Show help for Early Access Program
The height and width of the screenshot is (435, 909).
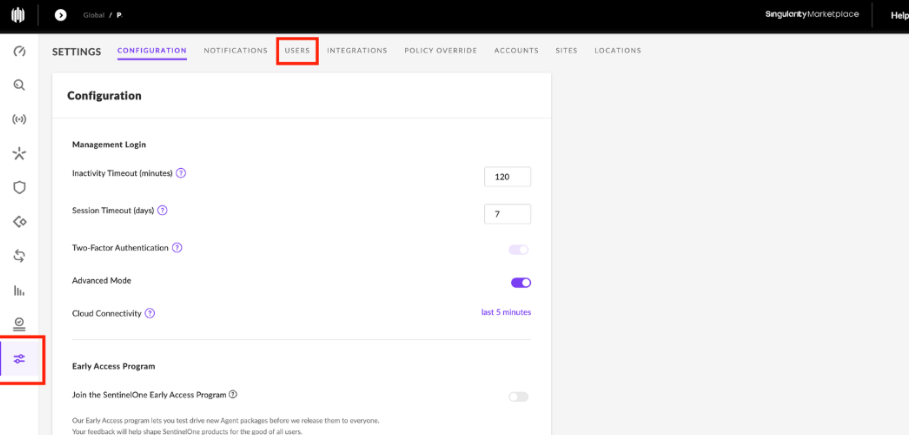pyautogui.click(x=233, y=394)
